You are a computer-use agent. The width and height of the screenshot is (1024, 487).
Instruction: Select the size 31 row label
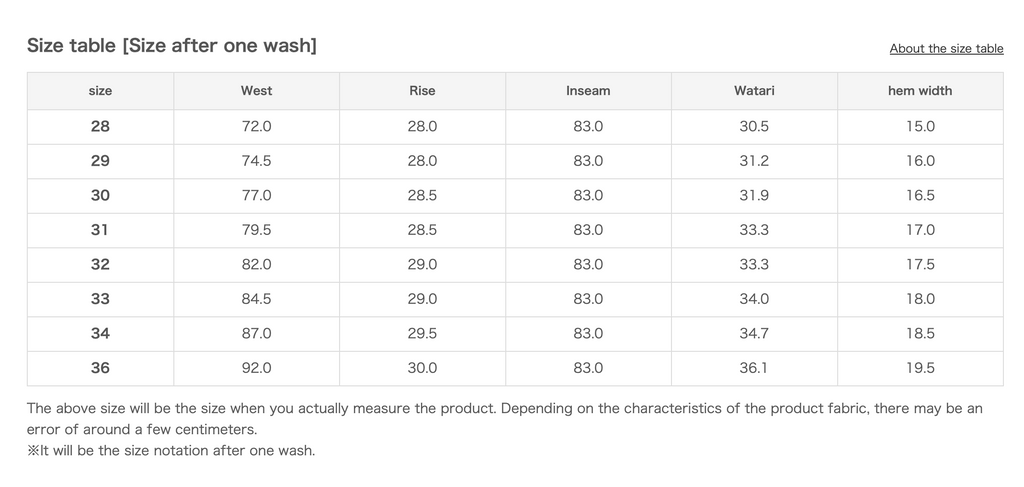coord(100,230)
